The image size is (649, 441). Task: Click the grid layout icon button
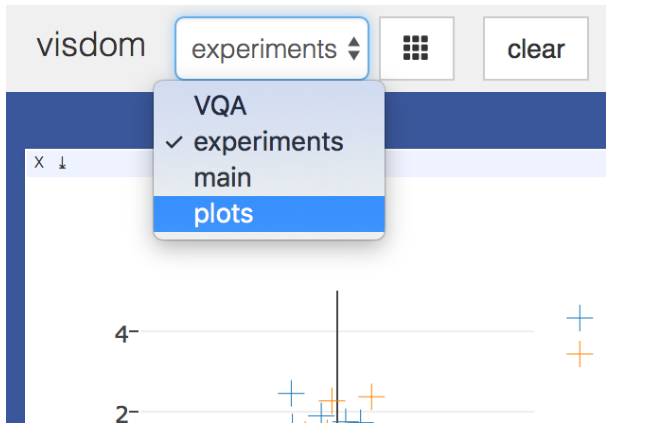pyautogui.click(x=416, y=48)
